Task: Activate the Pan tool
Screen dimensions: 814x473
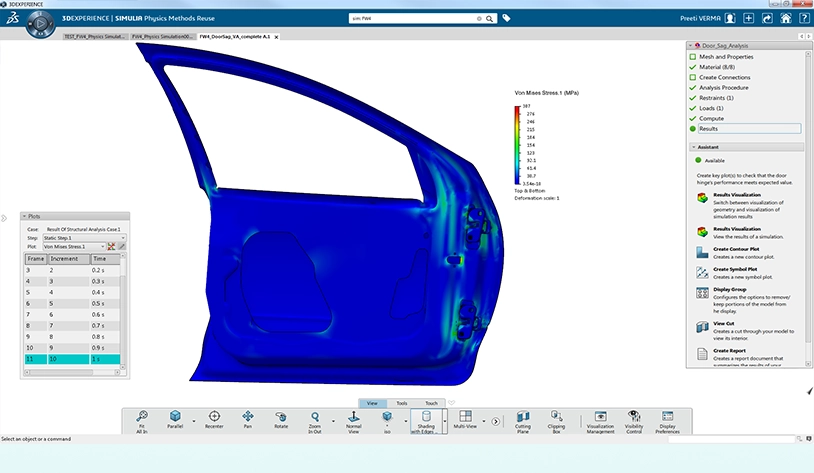Action: (x=248, y=416)
